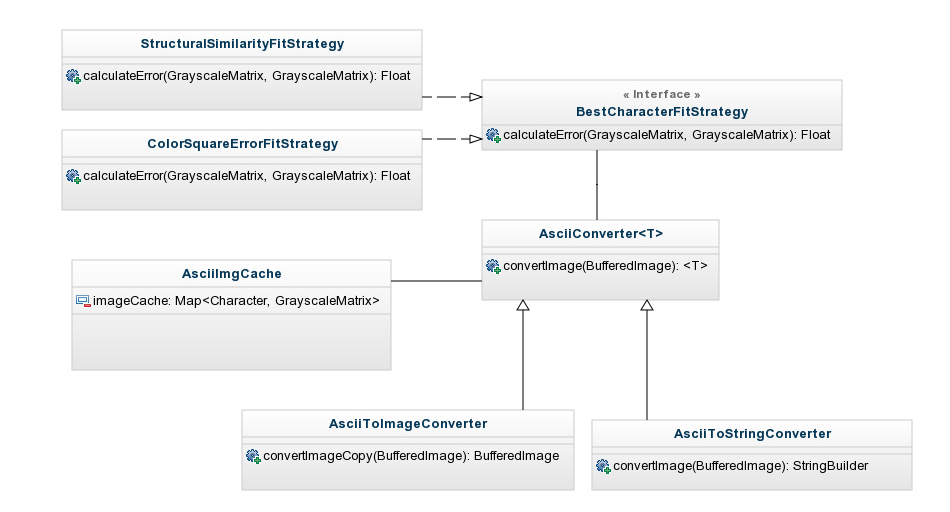Click calculateError operation text in BestCharacterFitStrategy

tap(666, 135)
